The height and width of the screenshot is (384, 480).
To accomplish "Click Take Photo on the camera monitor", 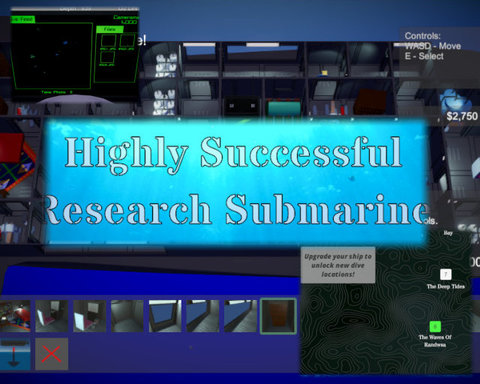I will point(57,92).
